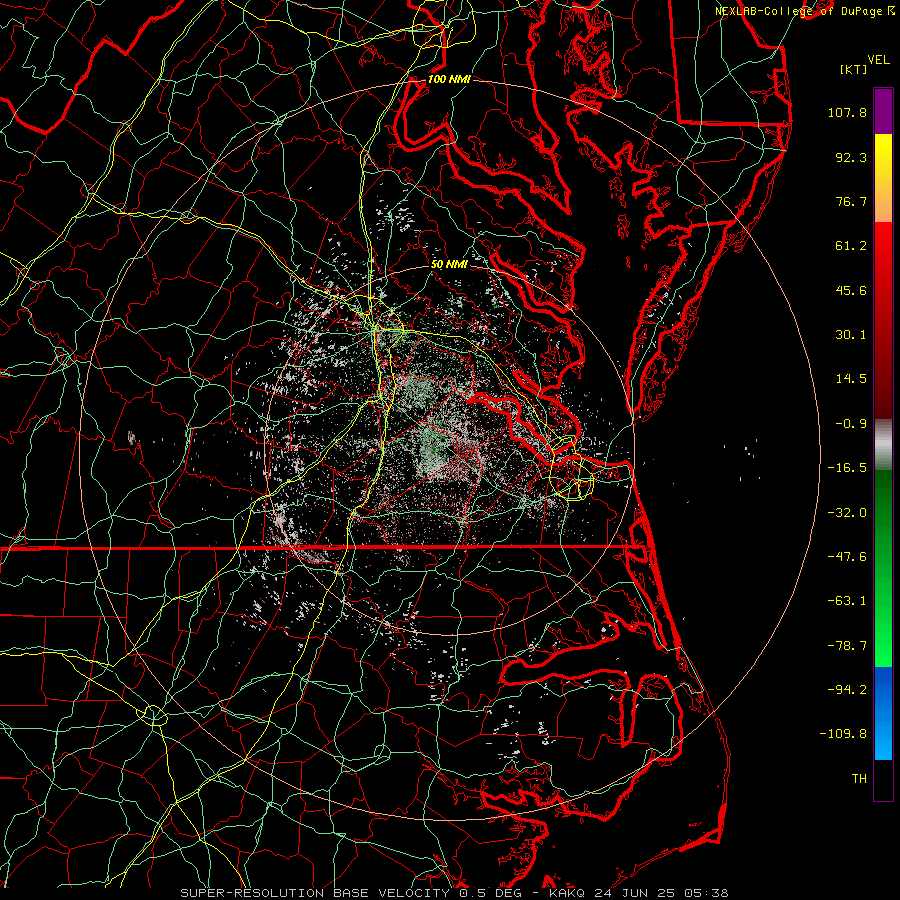Select the 61.2 legend value
This screenshot has width=900, height=900.
pos(851,246)
